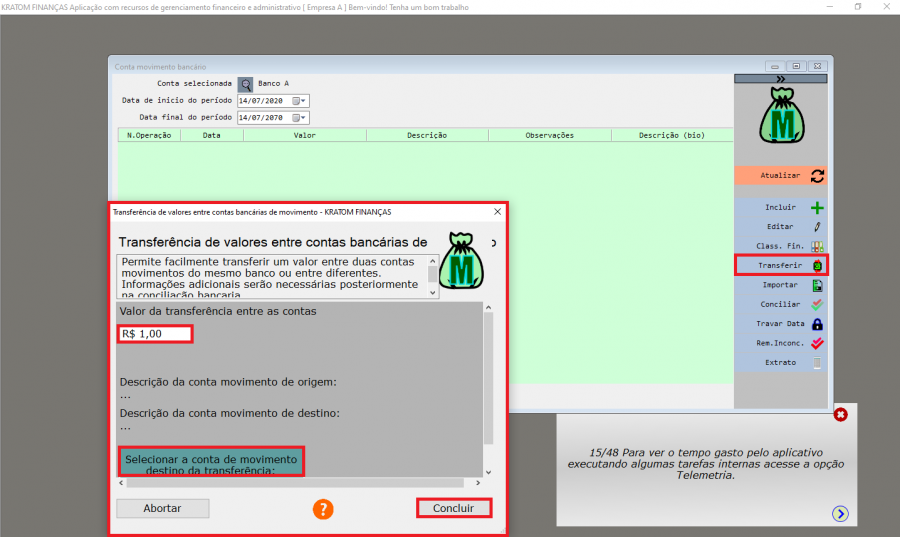Click the transfer value field R$ 1,00

(154, 333)
